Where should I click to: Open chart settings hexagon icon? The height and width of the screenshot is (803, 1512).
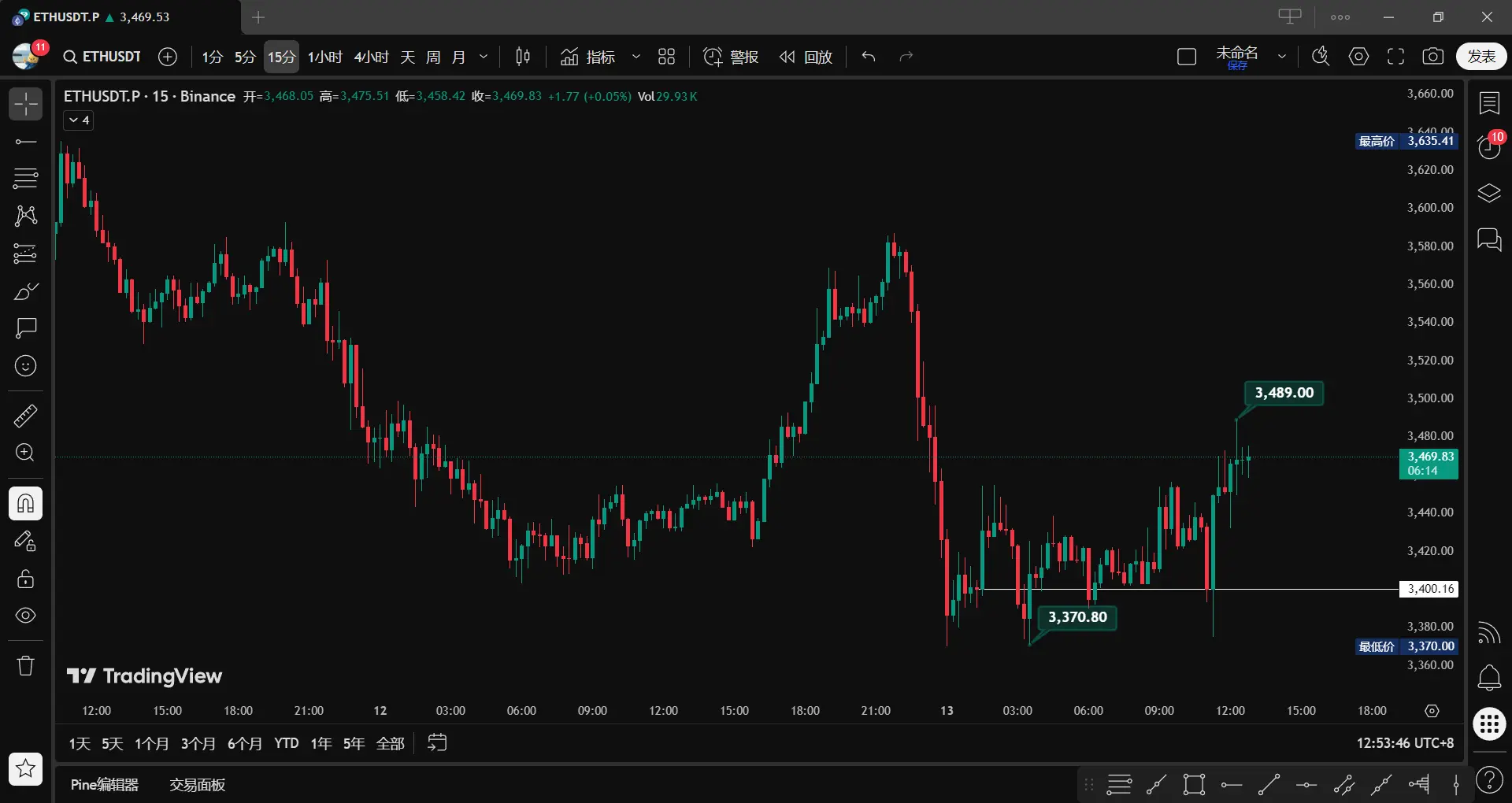point(1358,57)
